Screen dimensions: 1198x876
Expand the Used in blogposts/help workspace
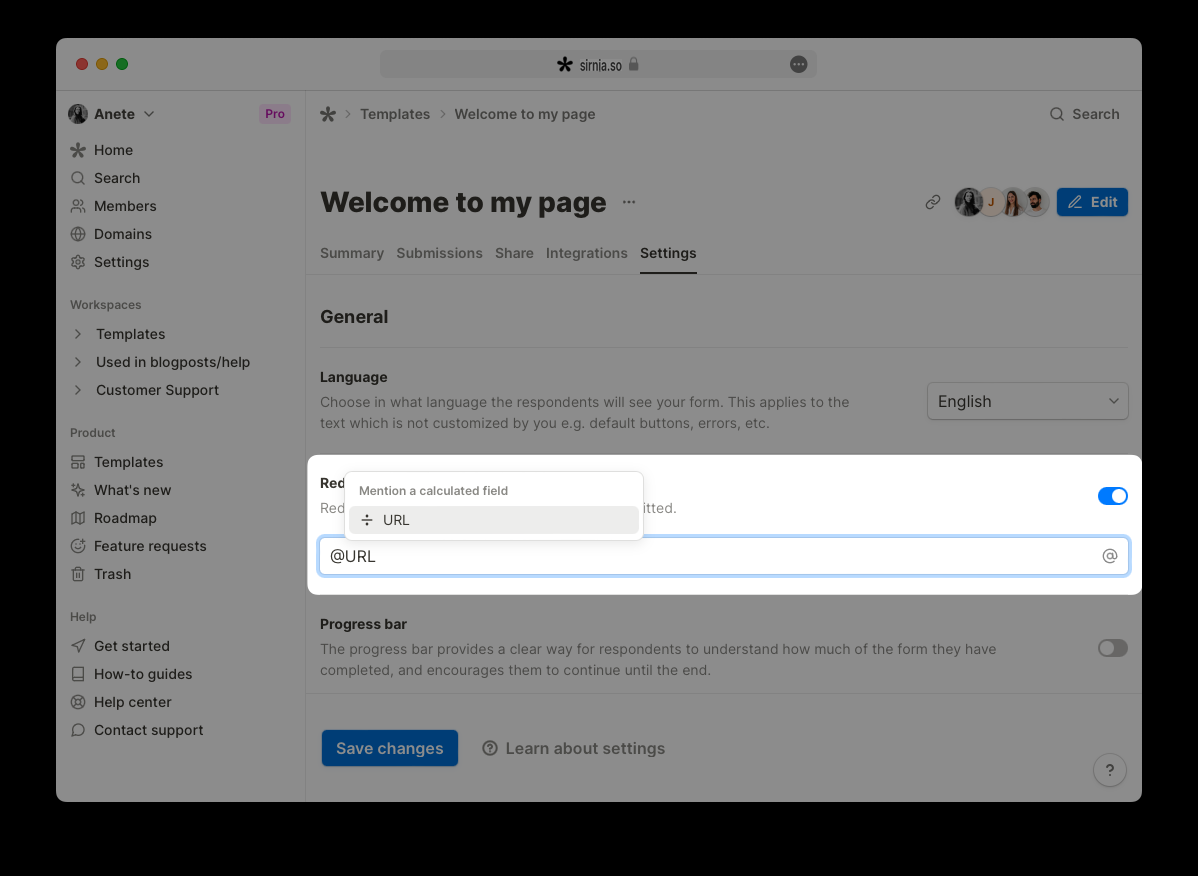(x=78, y=362)
